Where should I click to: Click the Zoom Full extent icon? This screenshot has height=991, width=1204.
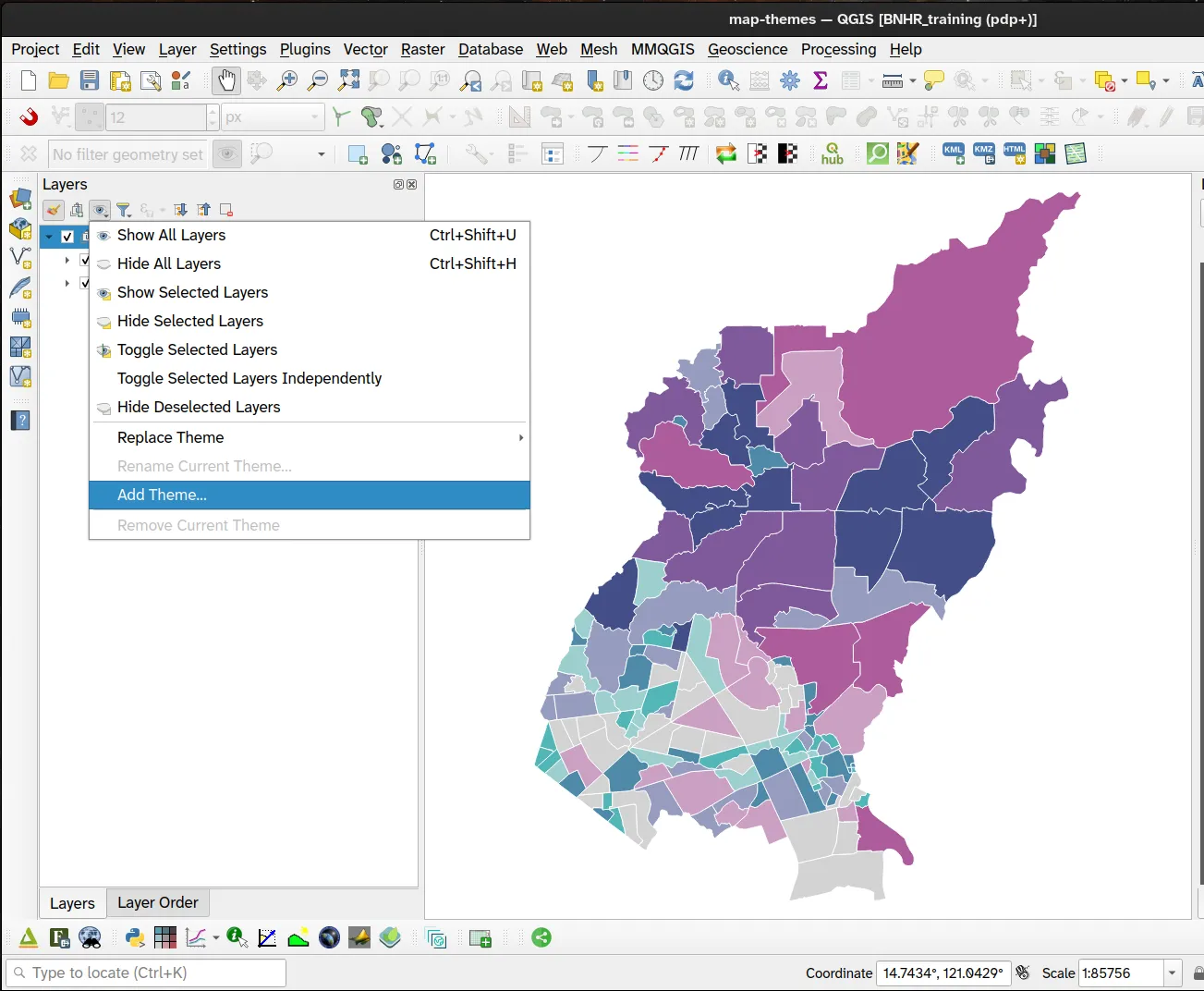pos(348,81)
